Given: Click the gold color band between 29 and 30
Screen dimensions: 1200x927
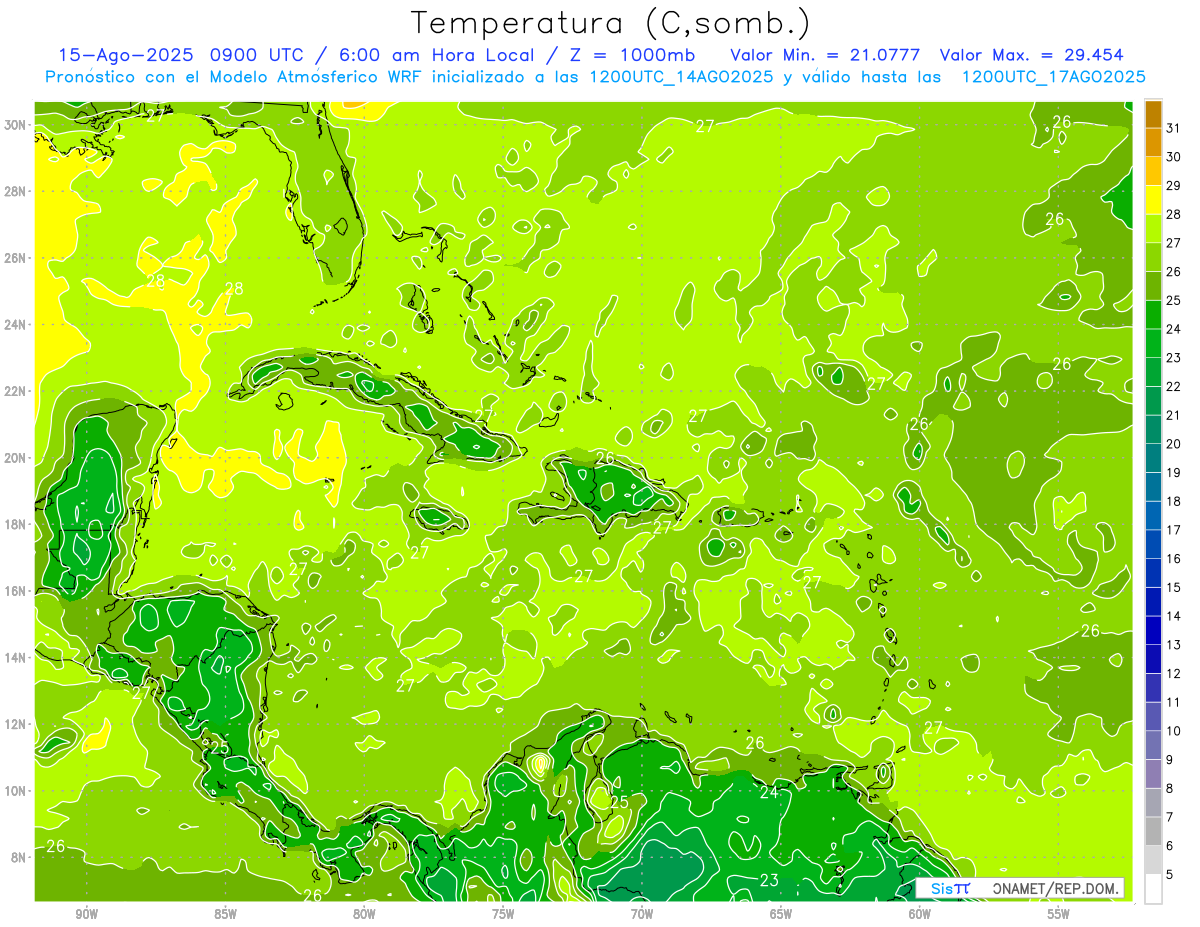Looking at the screenshot, I should [x=1153, y=172].
